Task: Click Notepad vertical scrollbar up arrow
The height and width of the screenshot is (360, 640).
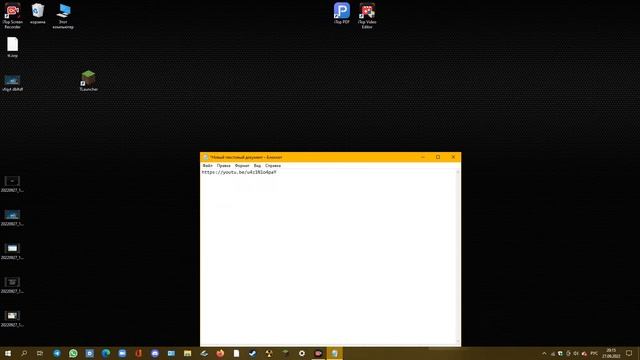Action: pyautogui.click(x=458, y=172)
